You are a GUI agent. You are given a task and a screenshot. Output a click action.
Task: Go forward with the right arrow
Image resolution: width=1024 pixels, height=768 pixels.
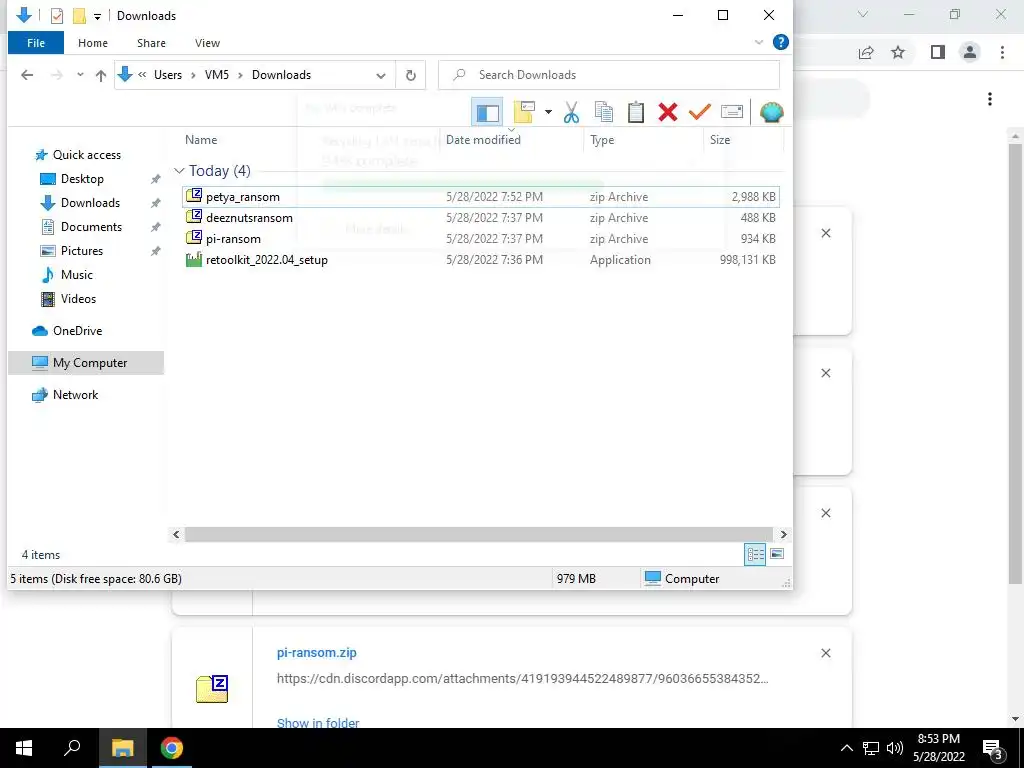pos(57,75)
